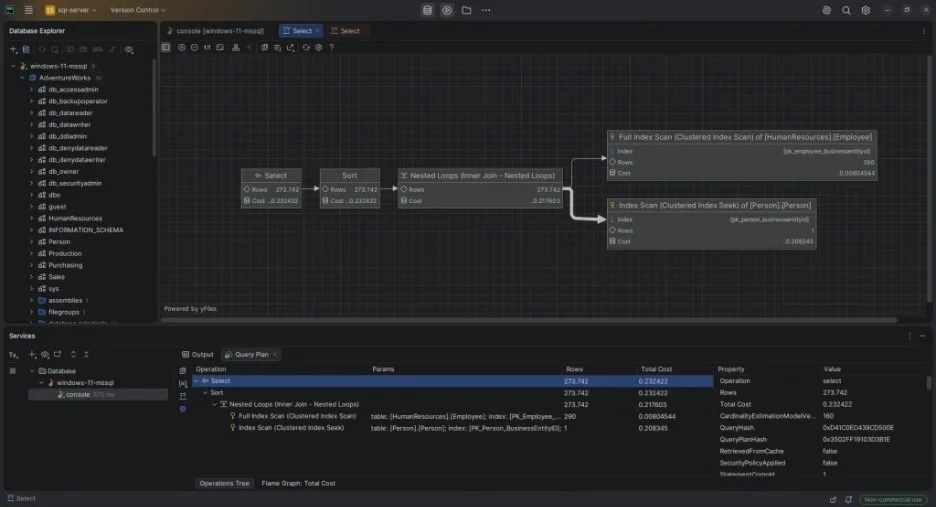Select the Purchasing schema
This screenshot has height=507, width=936.
[x=65, y=265]
